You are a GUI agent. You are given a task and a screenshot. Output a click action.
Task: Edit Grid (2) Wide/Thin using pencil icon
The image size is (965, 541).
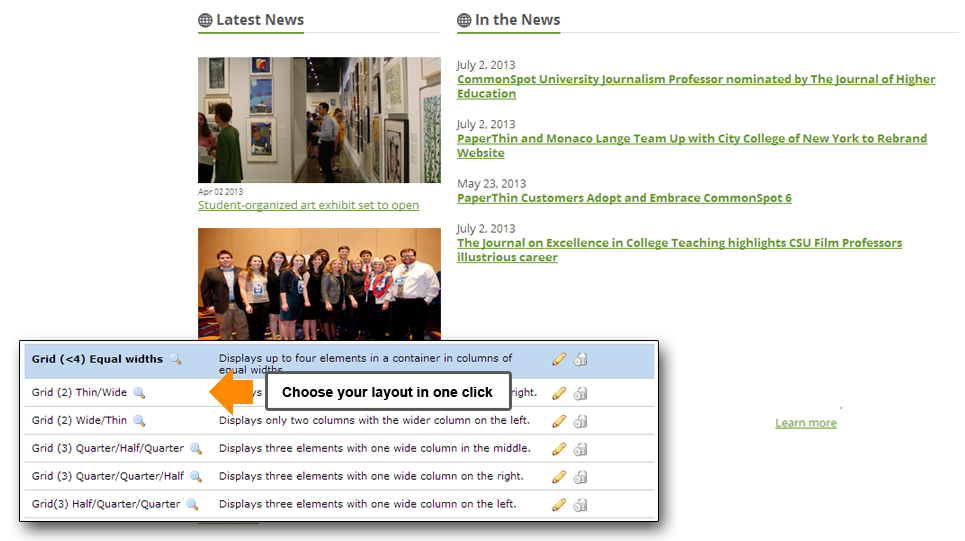point(559,421)
